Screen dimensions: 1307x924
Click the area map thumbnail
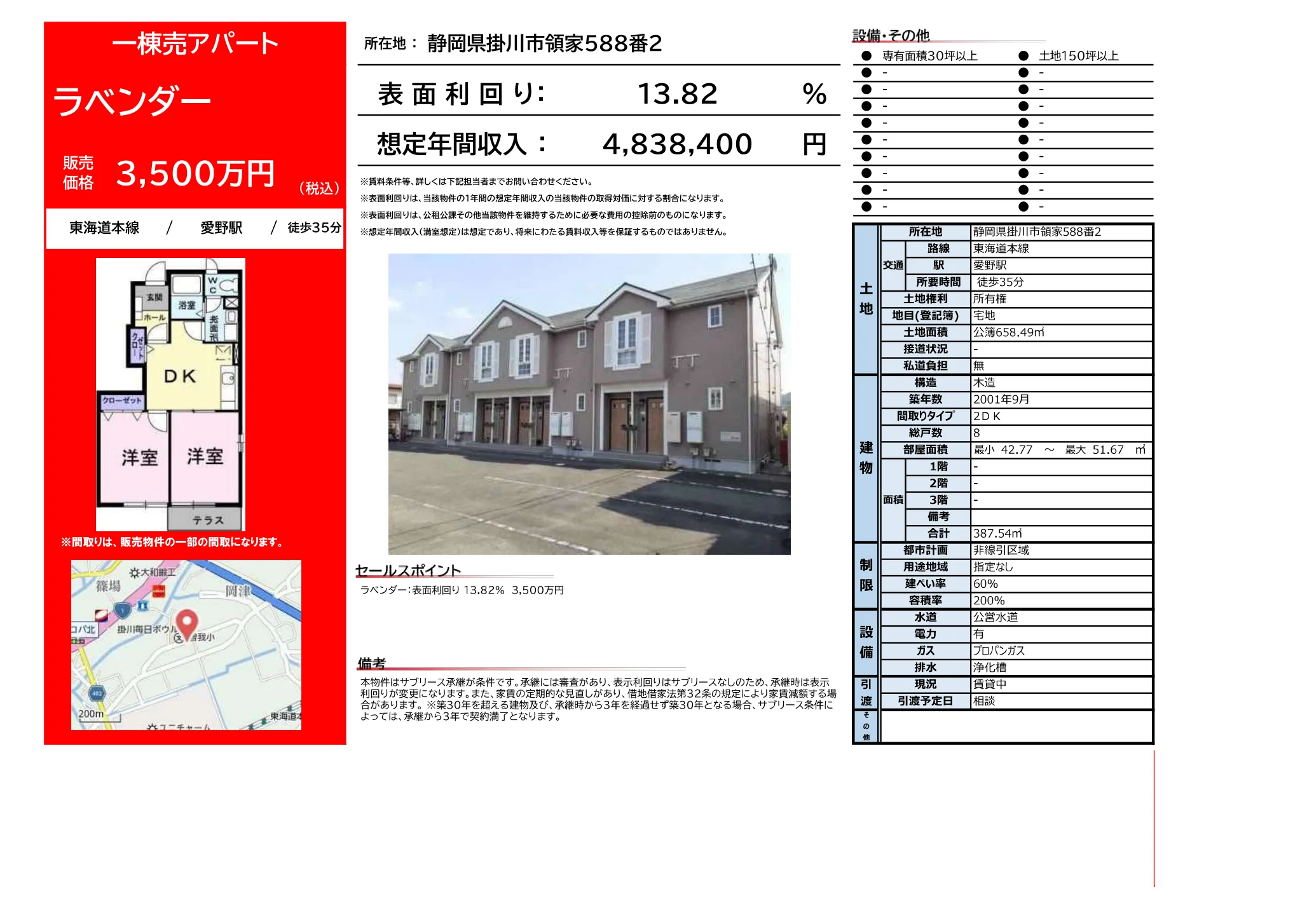186,645
